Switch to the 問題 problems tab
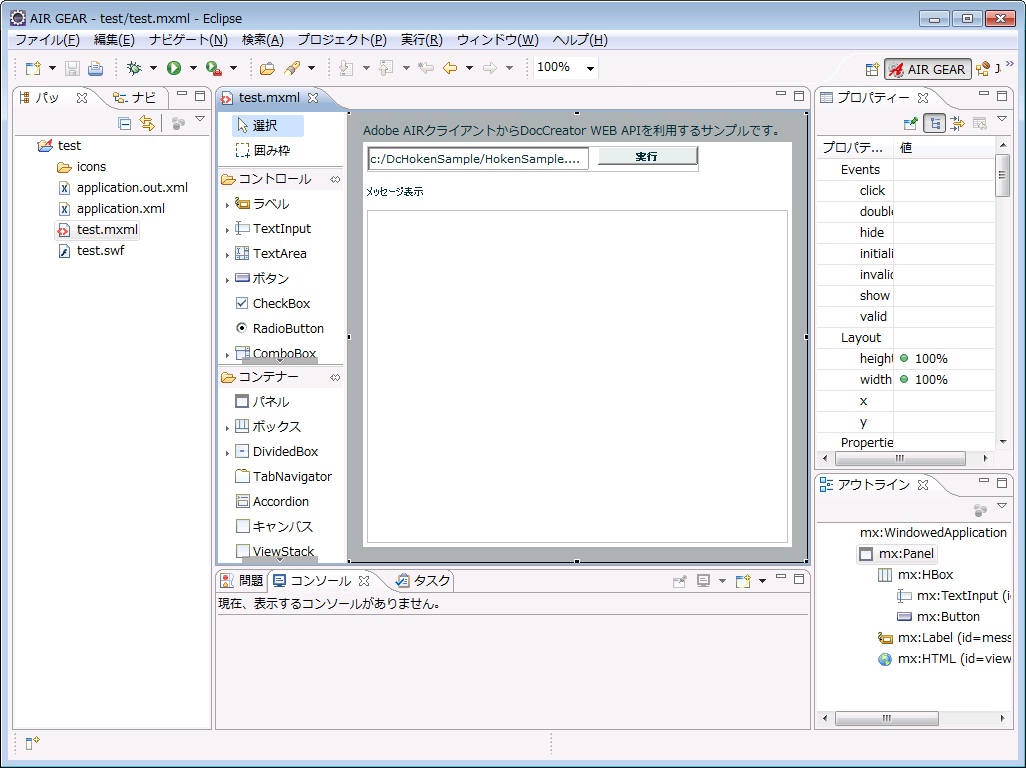This screenshot has height=768, width=1026. (242, 581)
